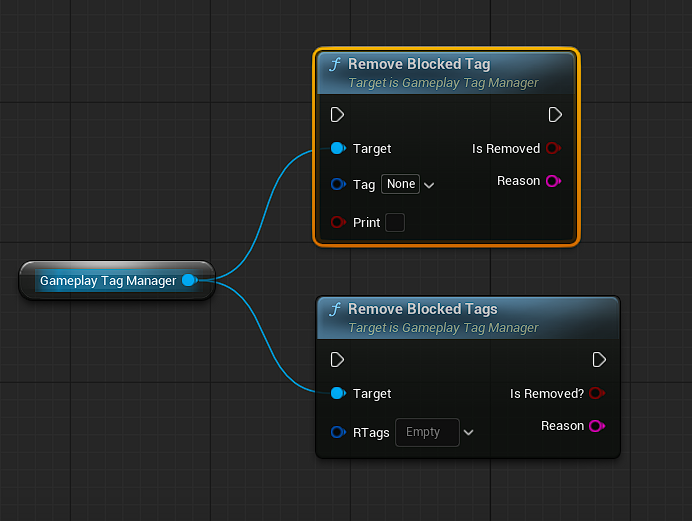Click the Is Removed? output pin
The image size is (692, 521).
coord(596,393)
